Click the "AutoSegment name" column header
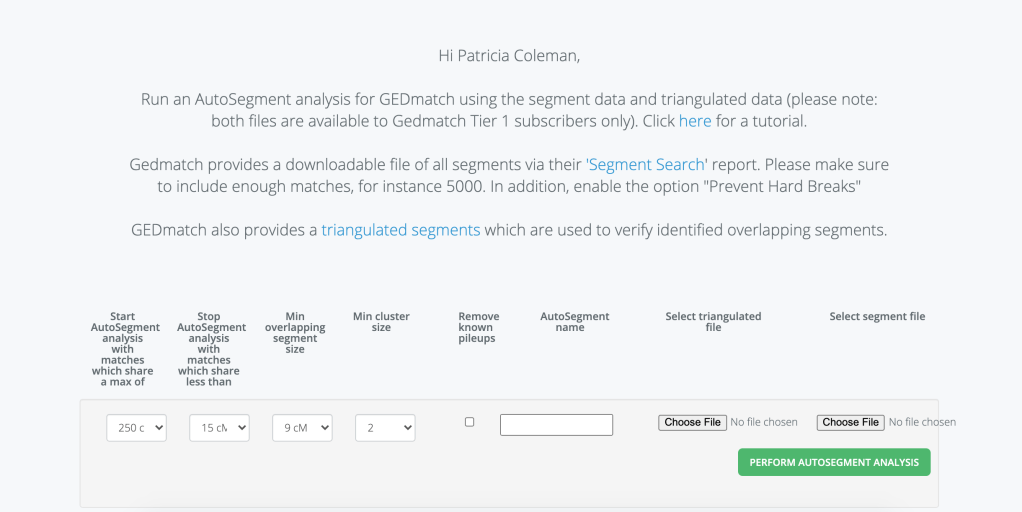The image size is (1022, 512). 575,322
